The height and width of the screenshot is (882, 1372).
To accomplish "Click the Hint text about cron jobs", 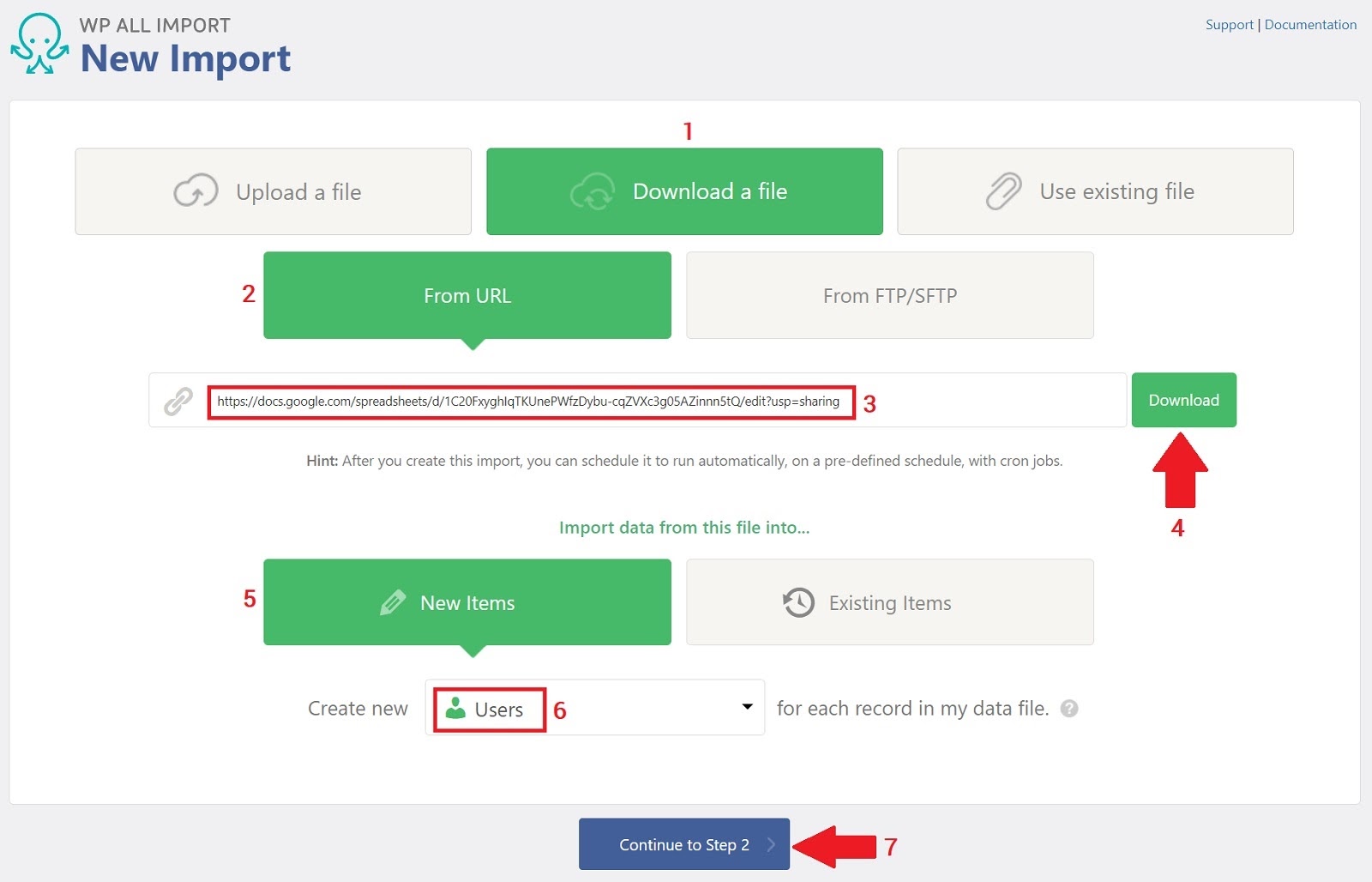I will click(684, 461).
